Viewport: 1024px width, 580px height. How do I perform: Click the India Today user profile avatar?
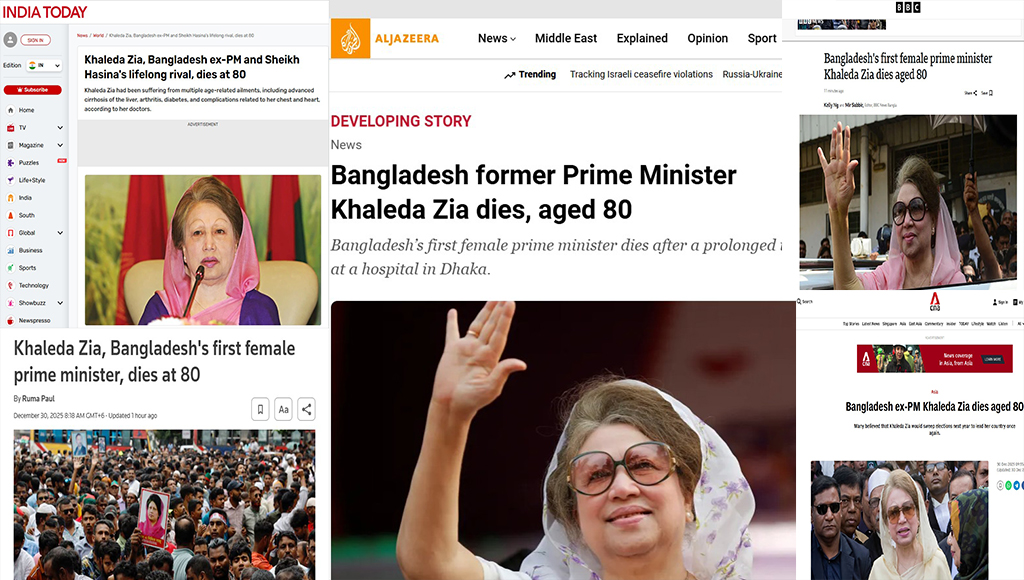pyautogui.click(x=10, y=40)
